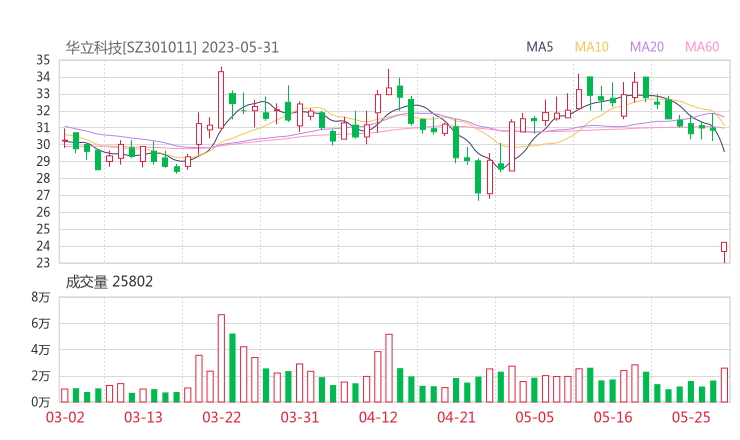
Task: Click the tallest red volume bar at 03-22
Action: point(221,358)
